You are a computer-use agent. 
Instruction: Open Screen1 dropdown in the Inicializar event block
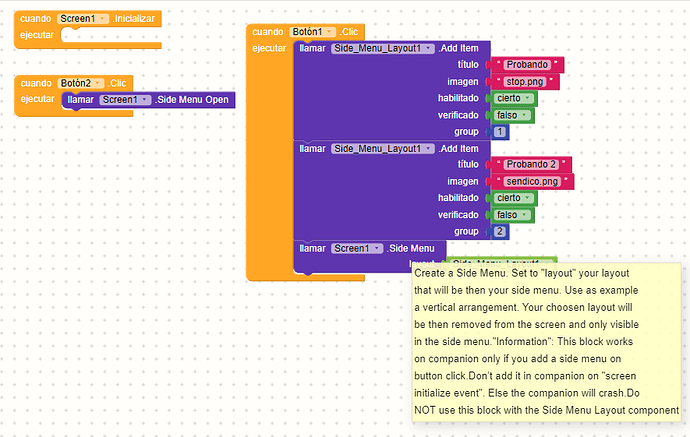(x=103, y=19)
